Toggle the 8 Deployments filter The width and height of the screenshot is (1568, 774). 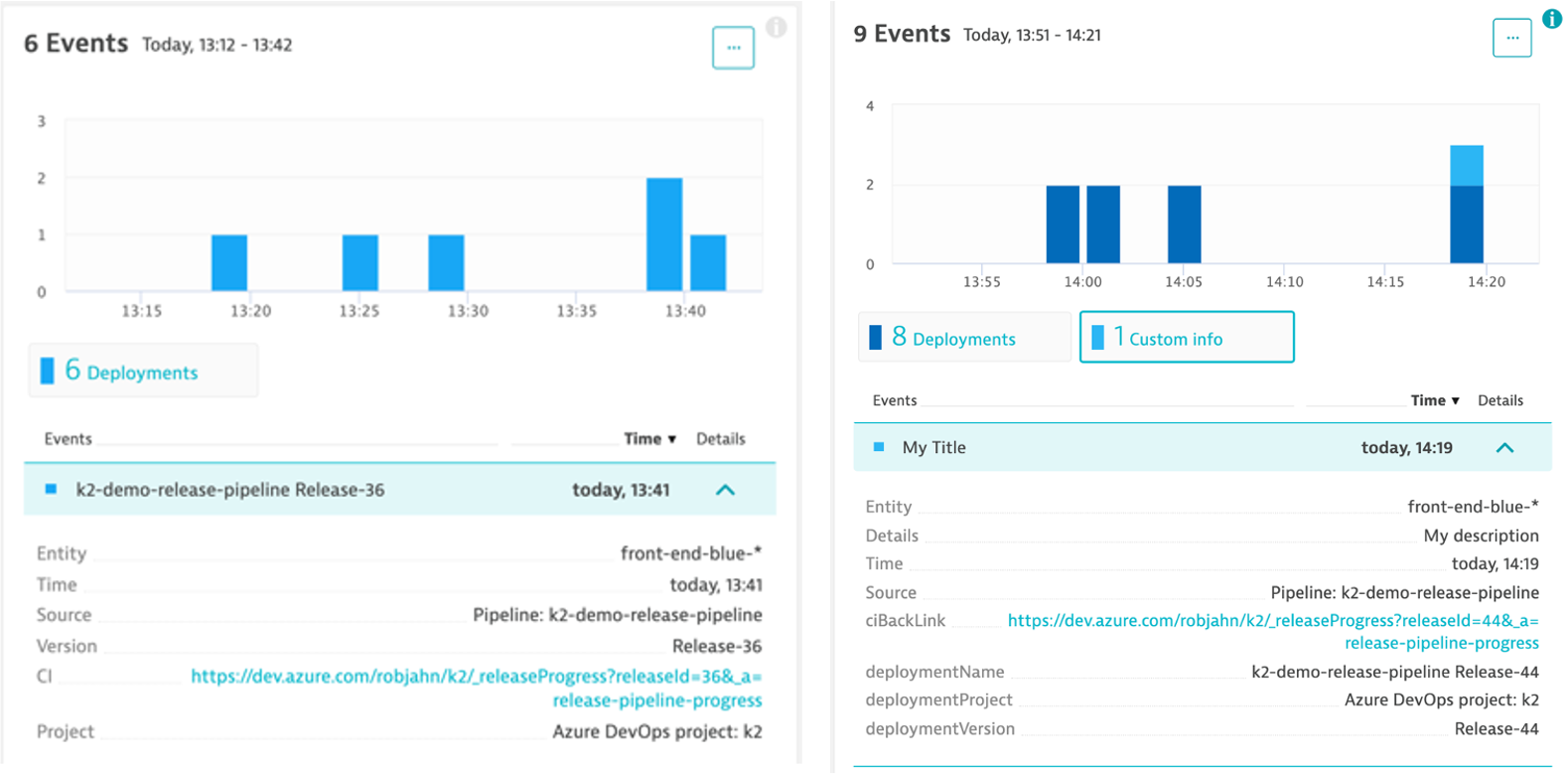pyautogui.click(x=963, y=338)
